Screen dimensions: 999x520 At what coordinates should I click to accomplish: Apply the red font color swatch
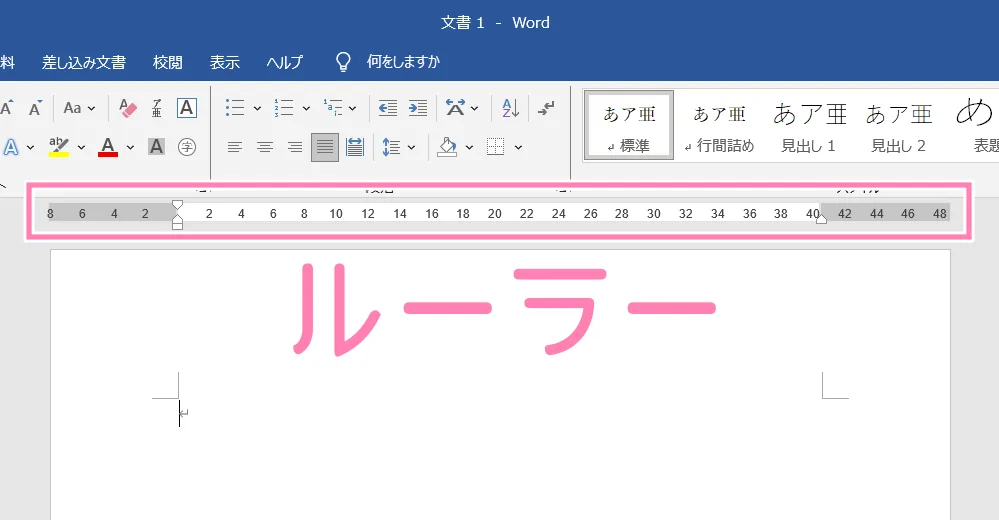[x=108, y=148]
